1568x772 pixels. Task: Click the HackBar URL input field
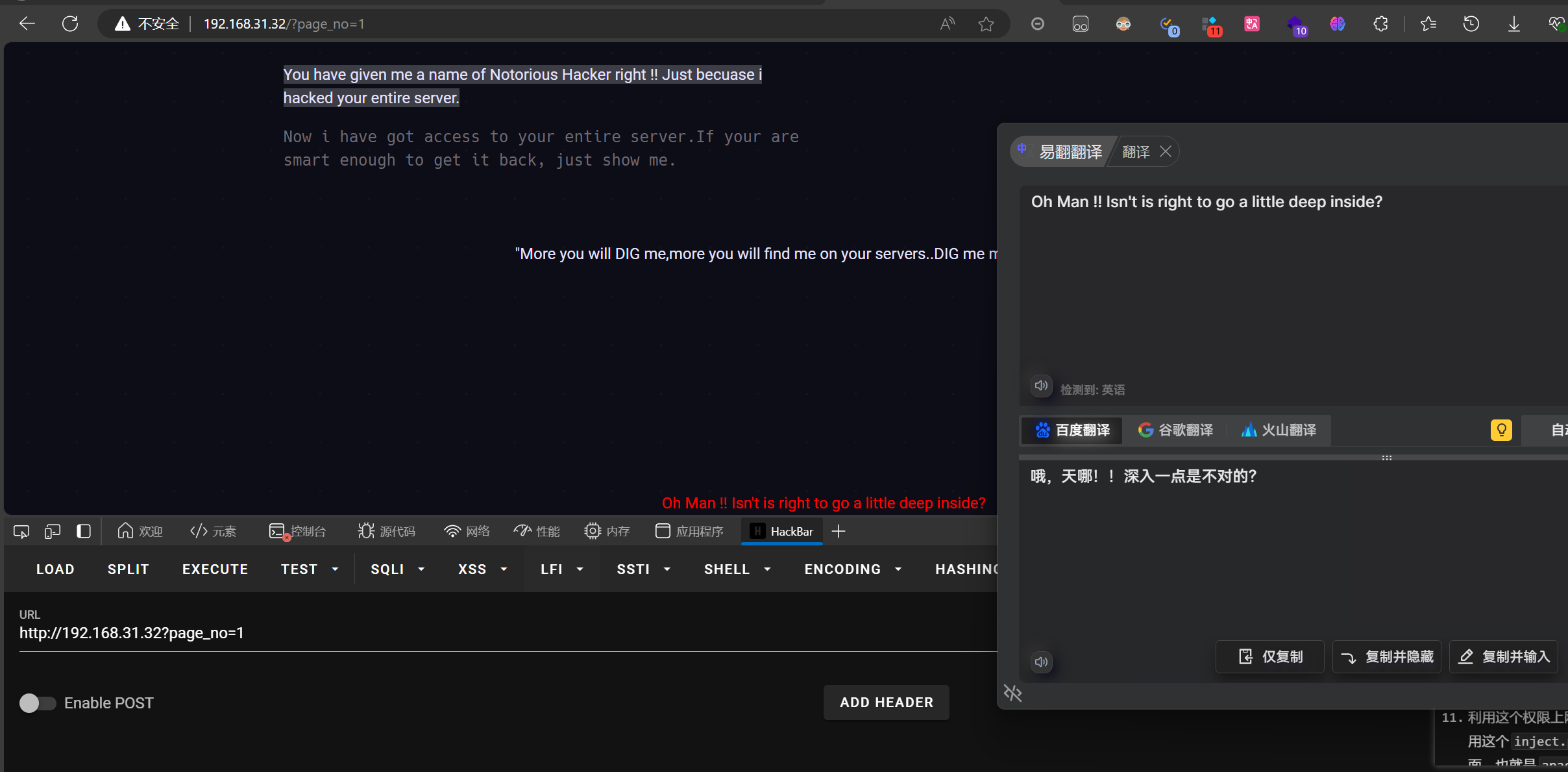[x=508, y=633]
